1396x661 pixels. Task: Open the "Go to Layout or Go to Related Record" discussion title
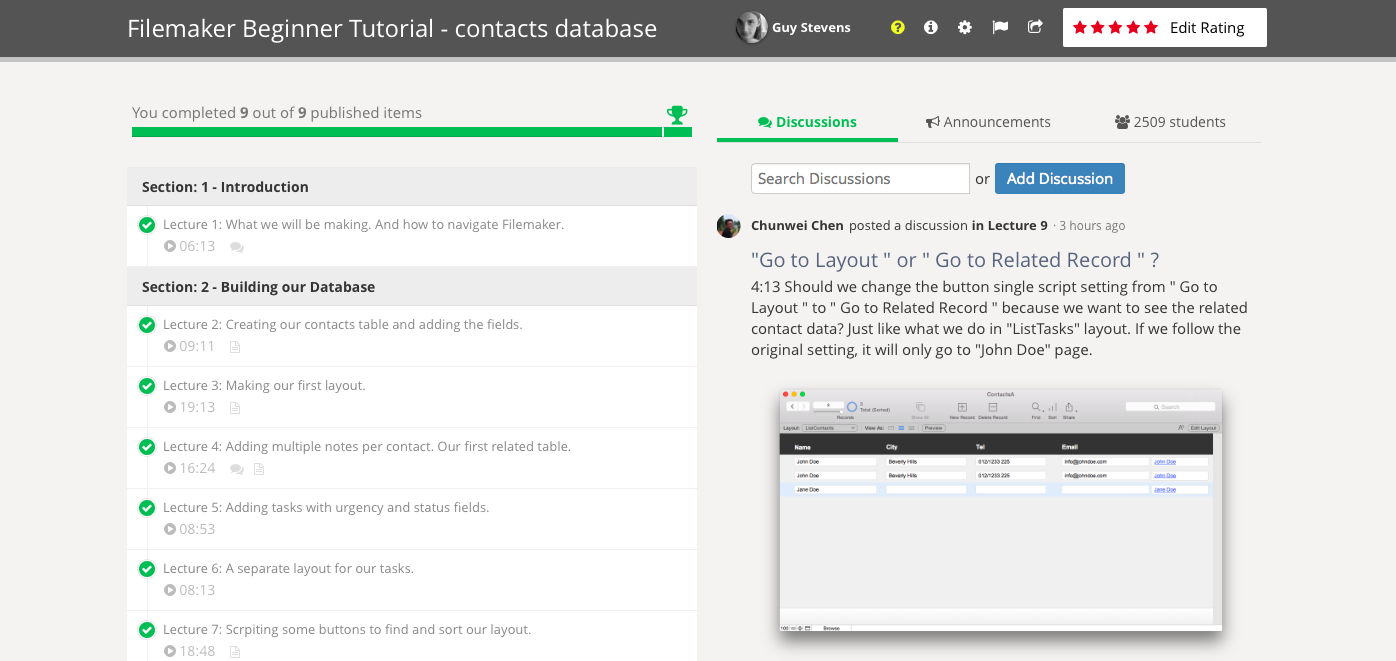click(955, 260)
